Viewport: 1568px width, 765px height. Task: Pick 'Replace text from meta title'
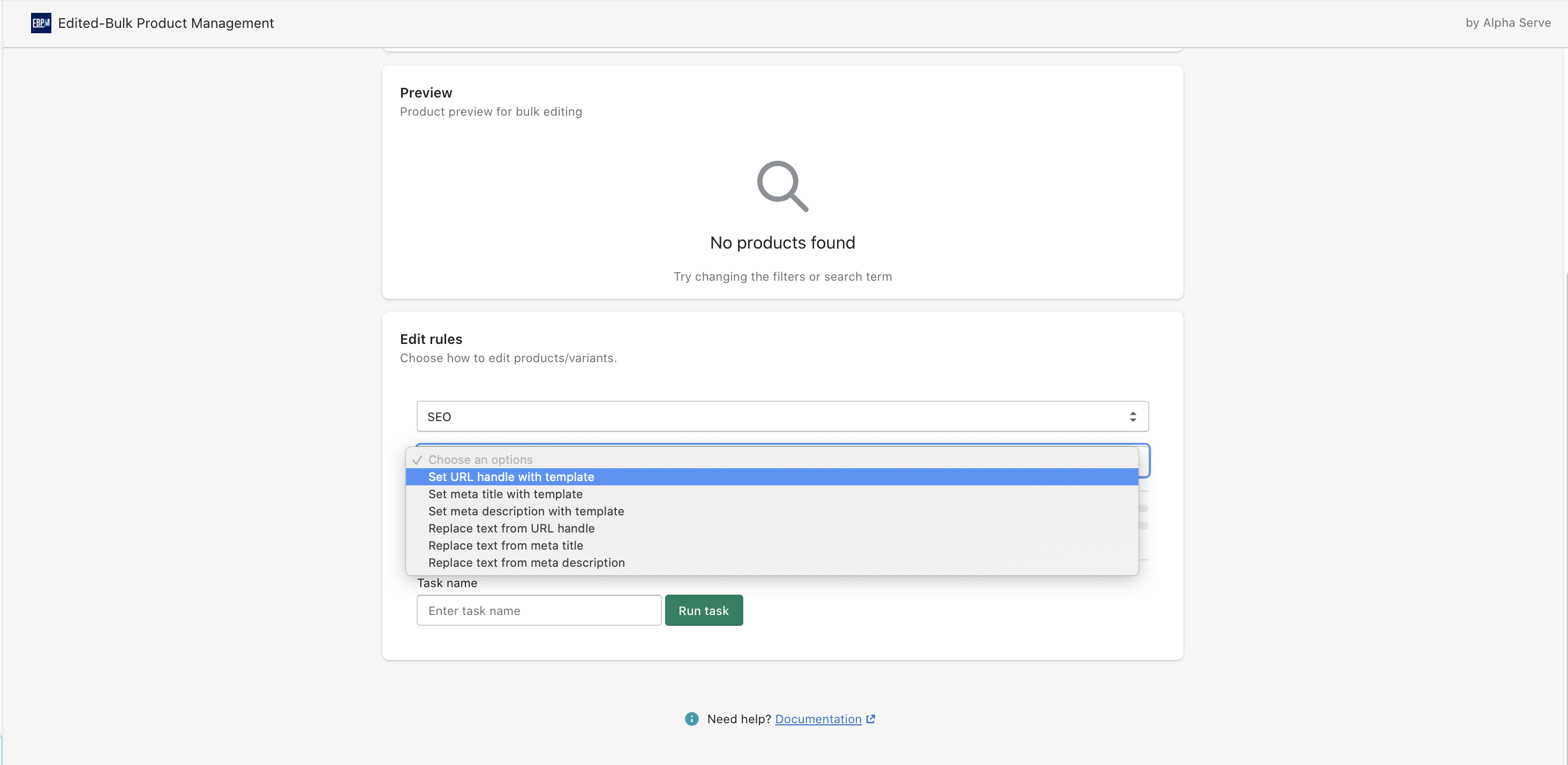coord(772,545)
